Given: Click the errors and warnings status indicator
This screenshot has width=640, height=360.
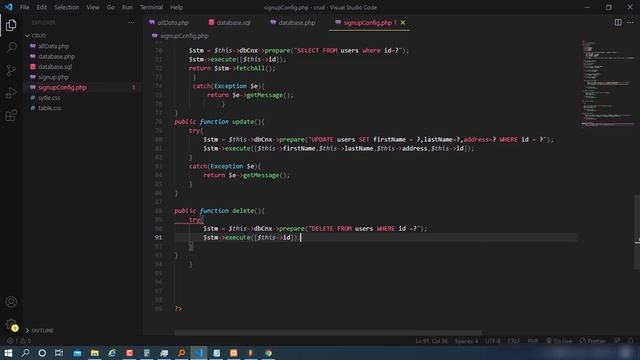Looking at the screenshot, I should point(19,340).
